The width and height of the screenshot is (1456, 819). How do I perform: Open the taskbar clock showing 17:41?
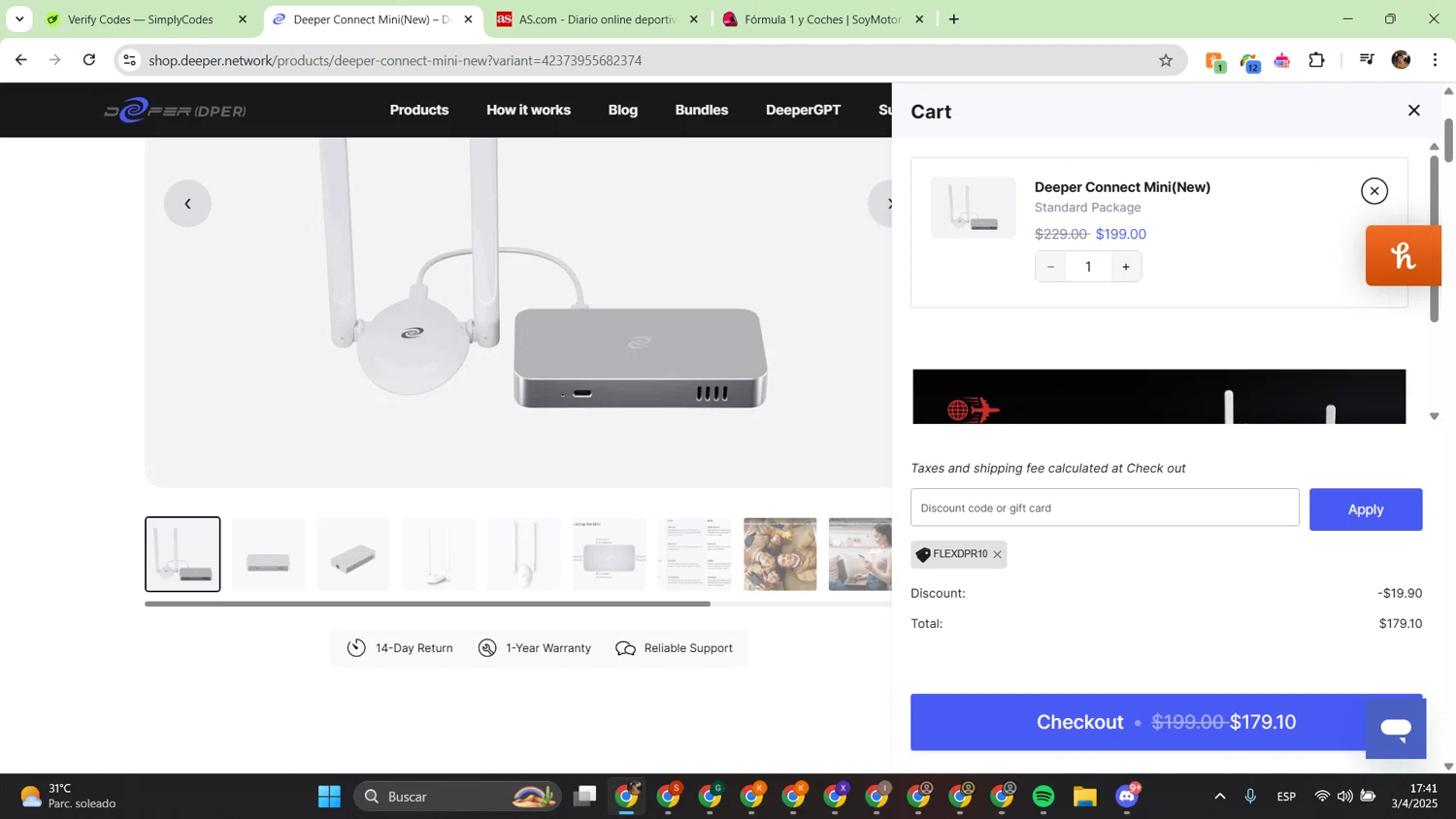(x=1413, y=797)
